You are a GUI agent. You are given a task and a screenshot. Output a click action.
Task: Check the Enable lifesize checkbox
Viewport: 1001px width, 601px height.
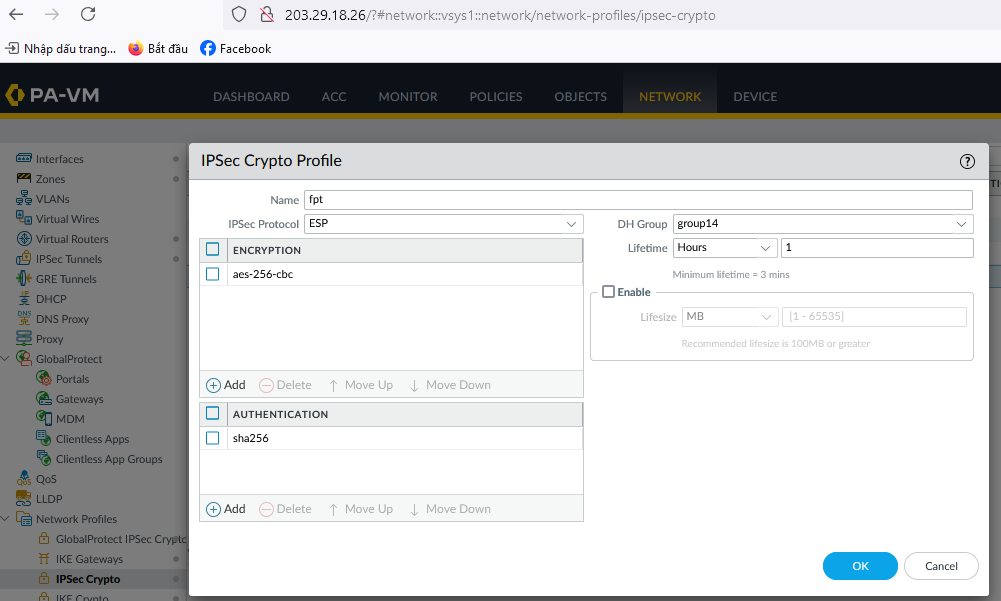coord(608,292)
